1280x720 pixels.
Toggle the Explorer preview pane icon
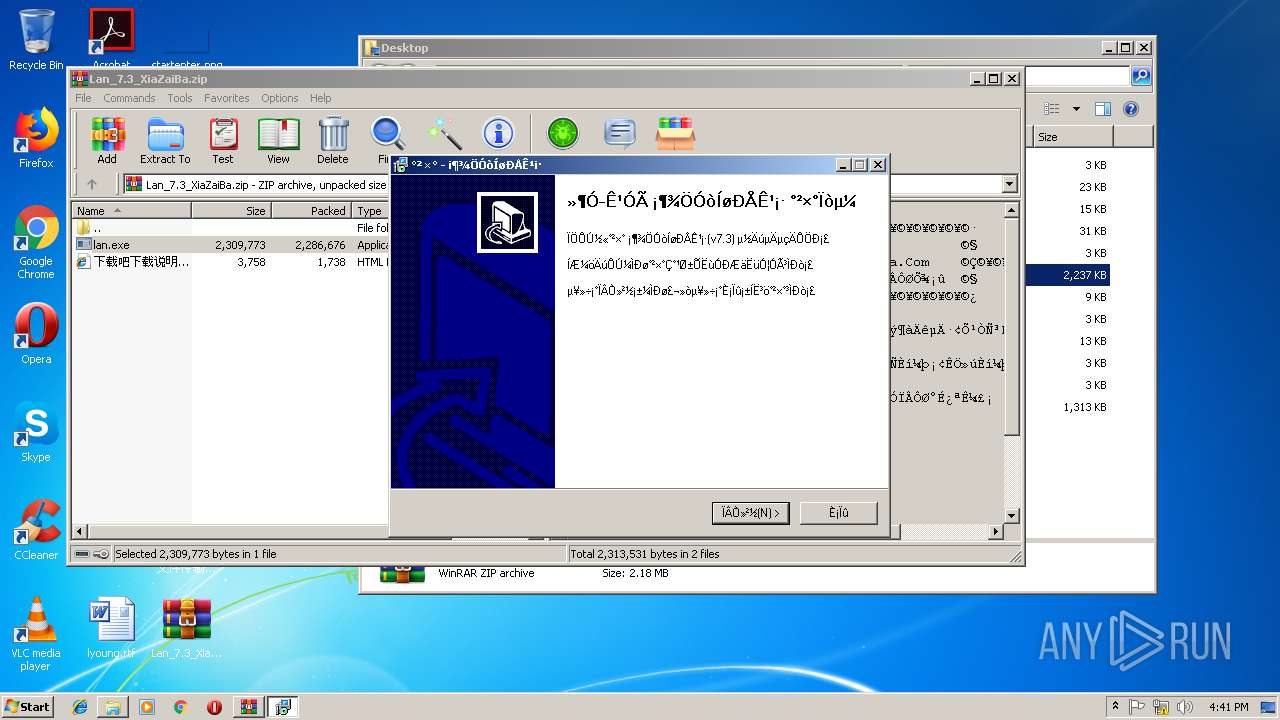(1103, 109)
